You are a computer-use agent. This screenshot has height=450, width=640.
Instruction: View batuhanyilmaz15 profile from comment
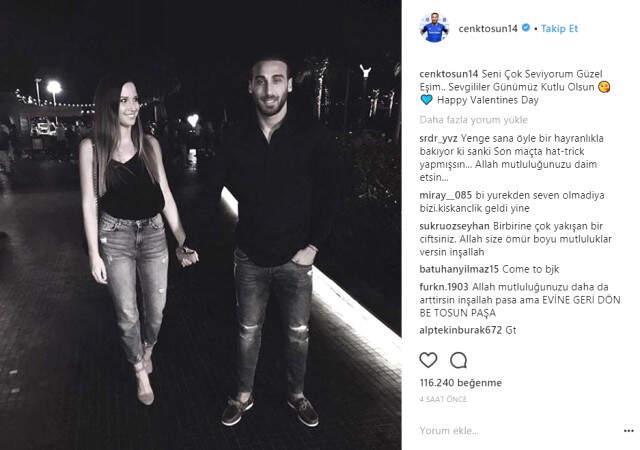tap(459, 269)
